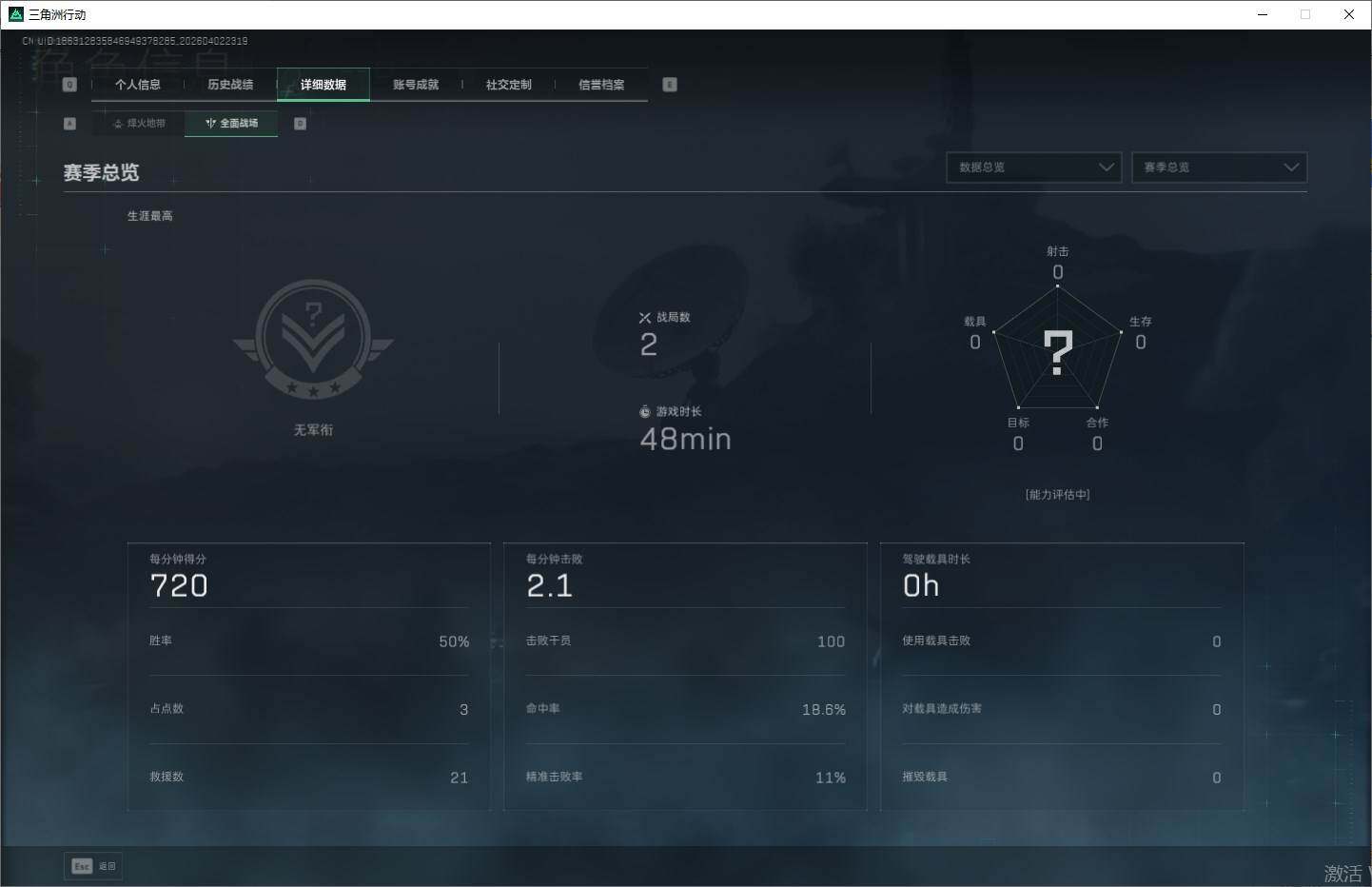Click the 命中率 18.6% row
Viewport: 1372px width, 887px height.
click(x=685, y=709)
